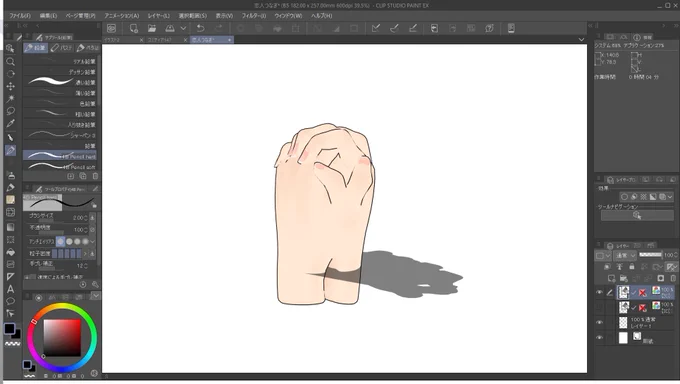
Task: Select the Text tool
Action: tap(10, 289)
